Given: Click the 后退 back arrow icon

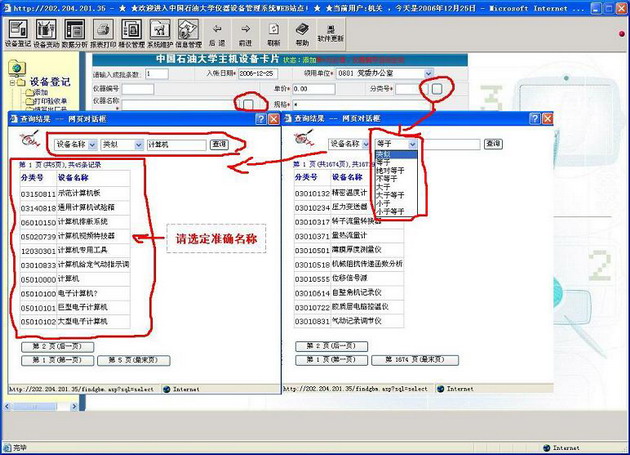Looking at the screenshot, I should tap(217, 35).
